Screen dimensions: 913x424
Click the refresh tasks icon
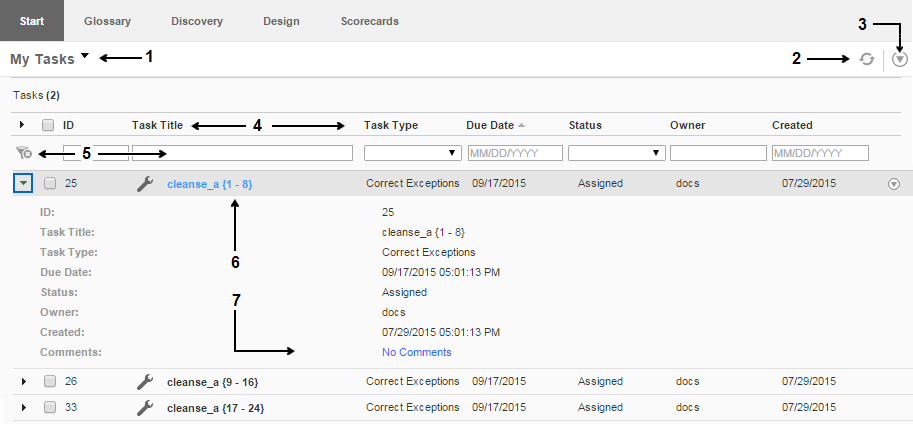(x=868, y=60)
